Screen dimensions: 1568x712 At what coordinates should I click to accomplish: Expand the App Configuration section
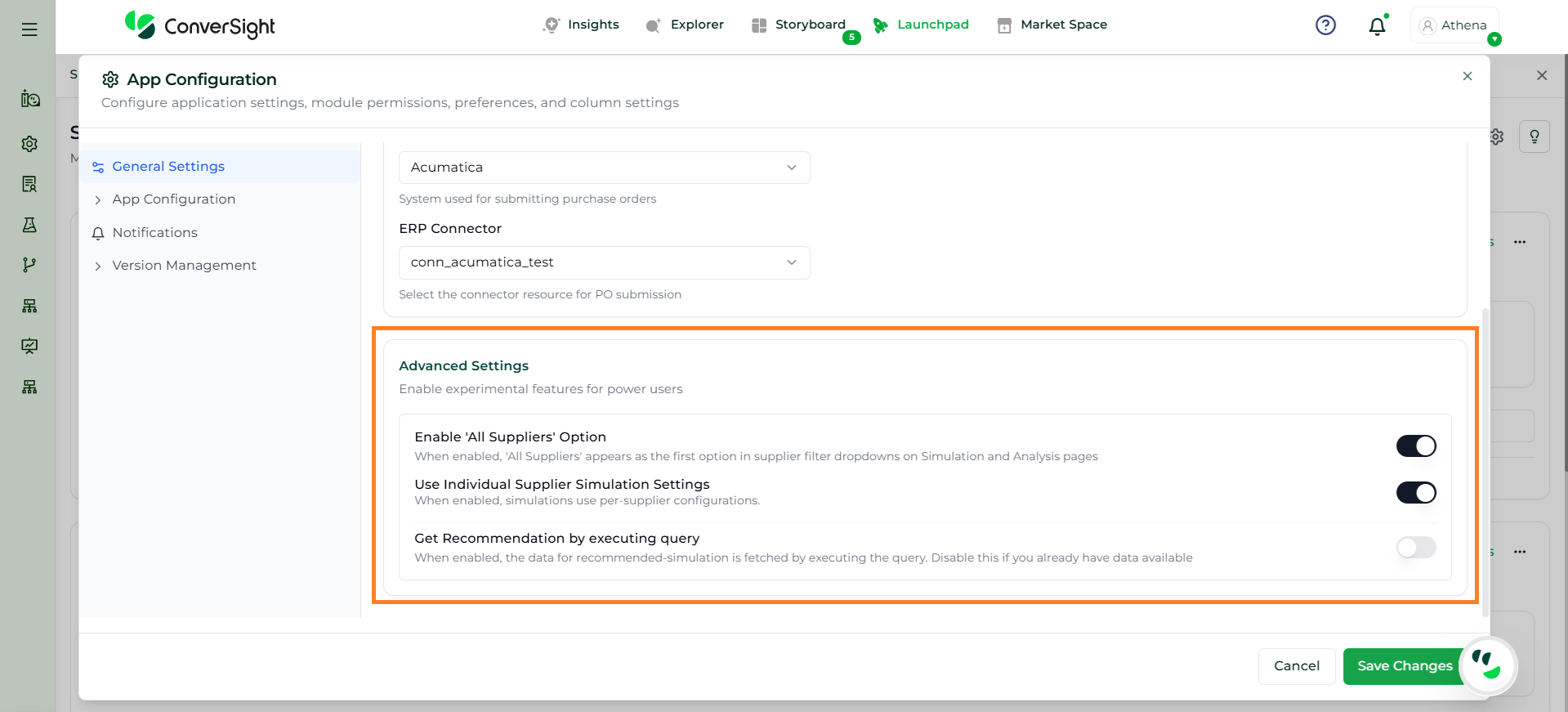click(173, 199)
